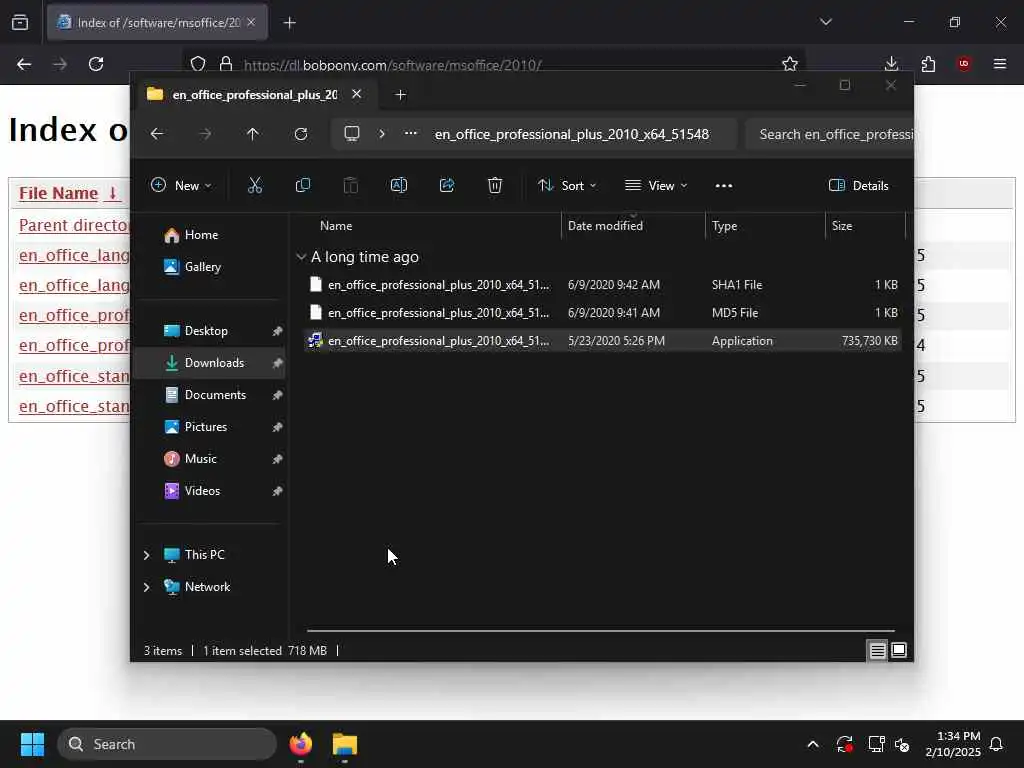
Task: Click Firefox icon in the taskbar
Action: click(x=301, y=744)
